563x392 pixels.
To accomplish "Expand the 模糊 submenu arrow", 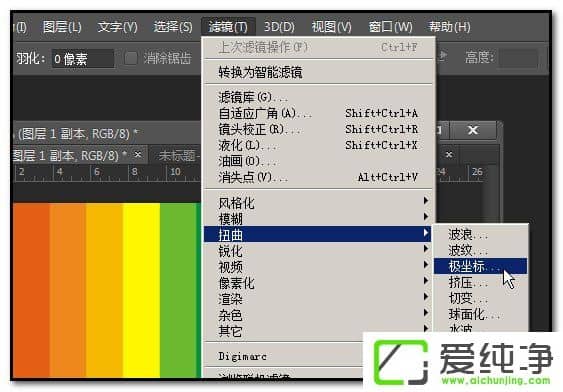I will (425, 216).
